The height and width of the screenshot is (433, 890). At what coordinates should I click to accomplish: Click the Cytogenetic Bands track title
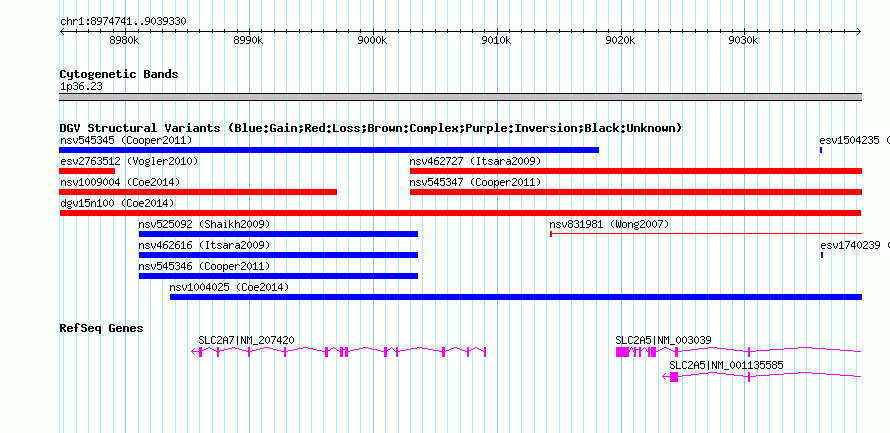pos(119,74)
